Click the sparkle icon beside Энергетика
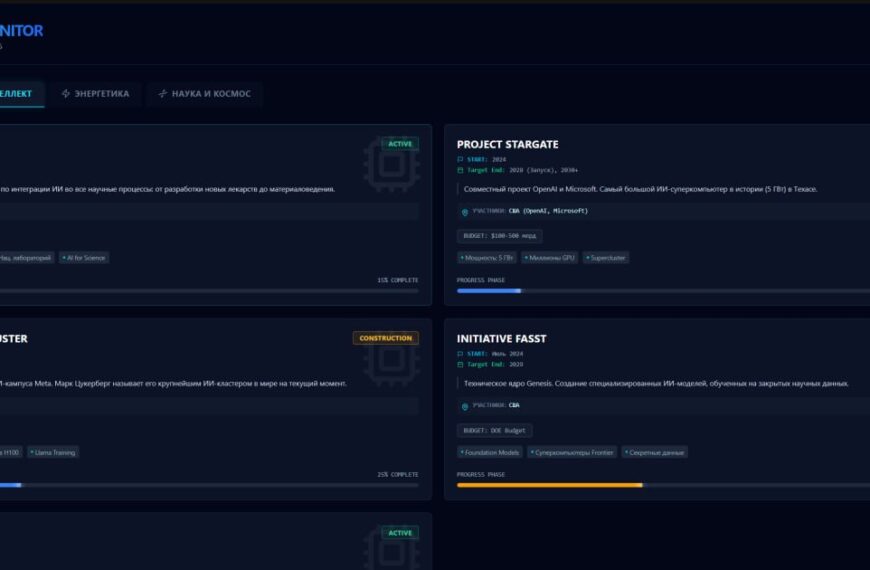Image resolution: width=870 pixels, height=570 pixels. click(66, 94)
